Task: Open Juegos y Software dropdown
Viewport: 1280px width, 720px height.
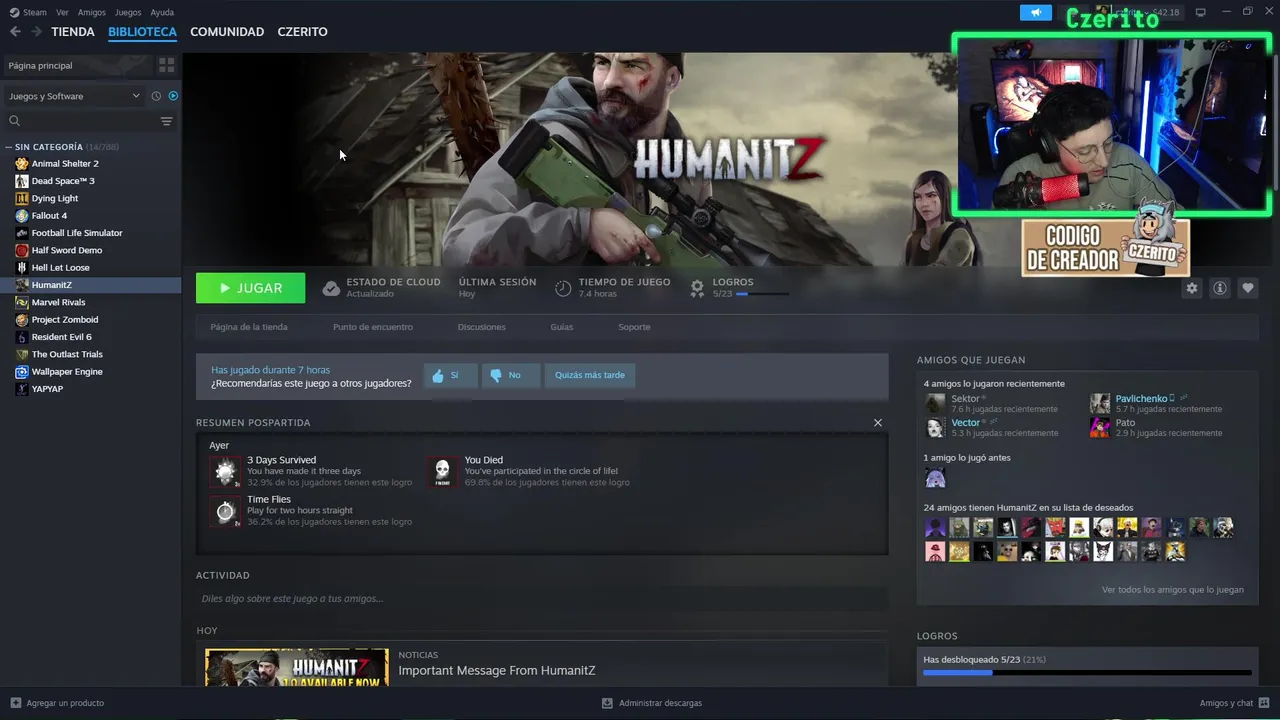Action: (74, 96)
